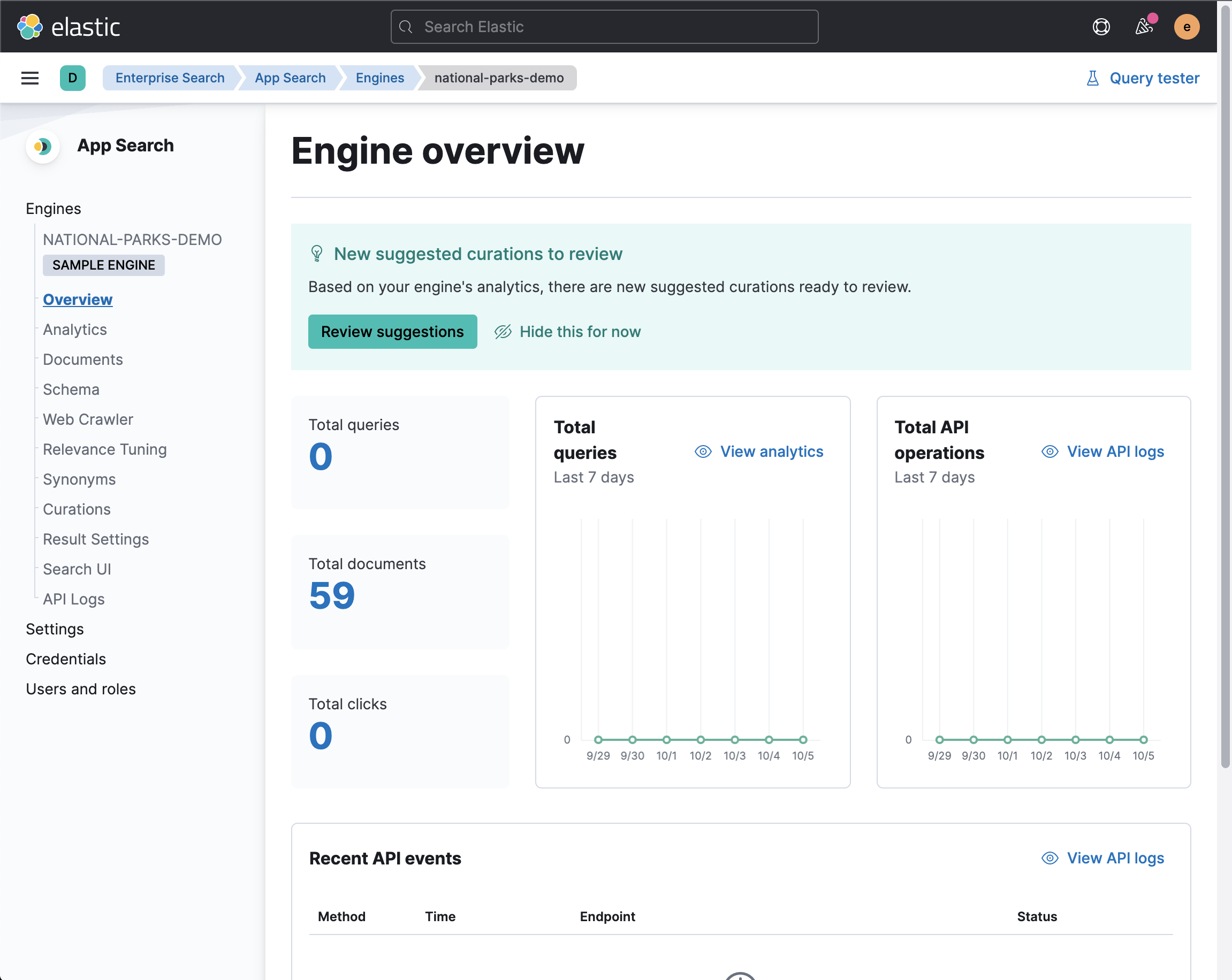Screen dimensions: 1232x980
Task: Click the Review suggestions button
Action: click(392, 332)
